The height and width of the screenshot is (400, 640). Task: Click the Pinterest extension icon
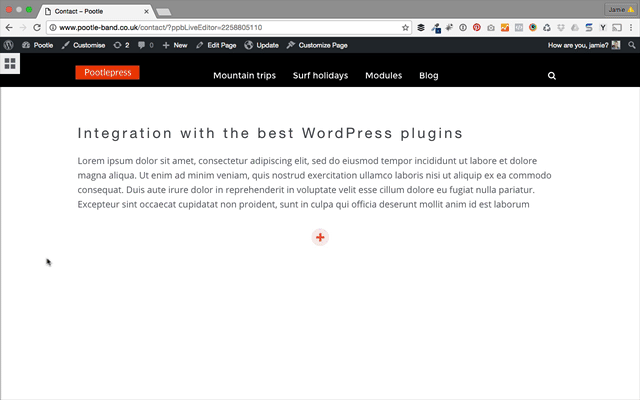(x=476, y=27)
